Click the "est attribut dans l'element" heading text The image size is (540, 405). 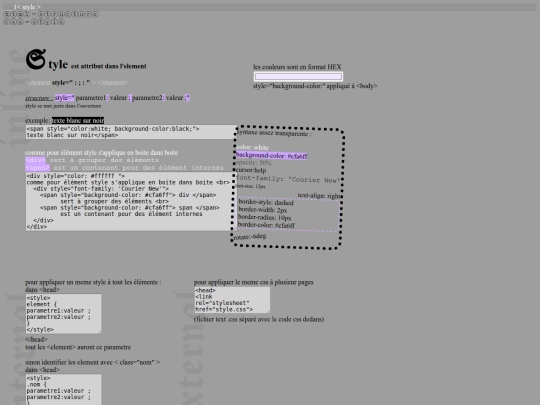pyautogui.click(x=108, y=66)
